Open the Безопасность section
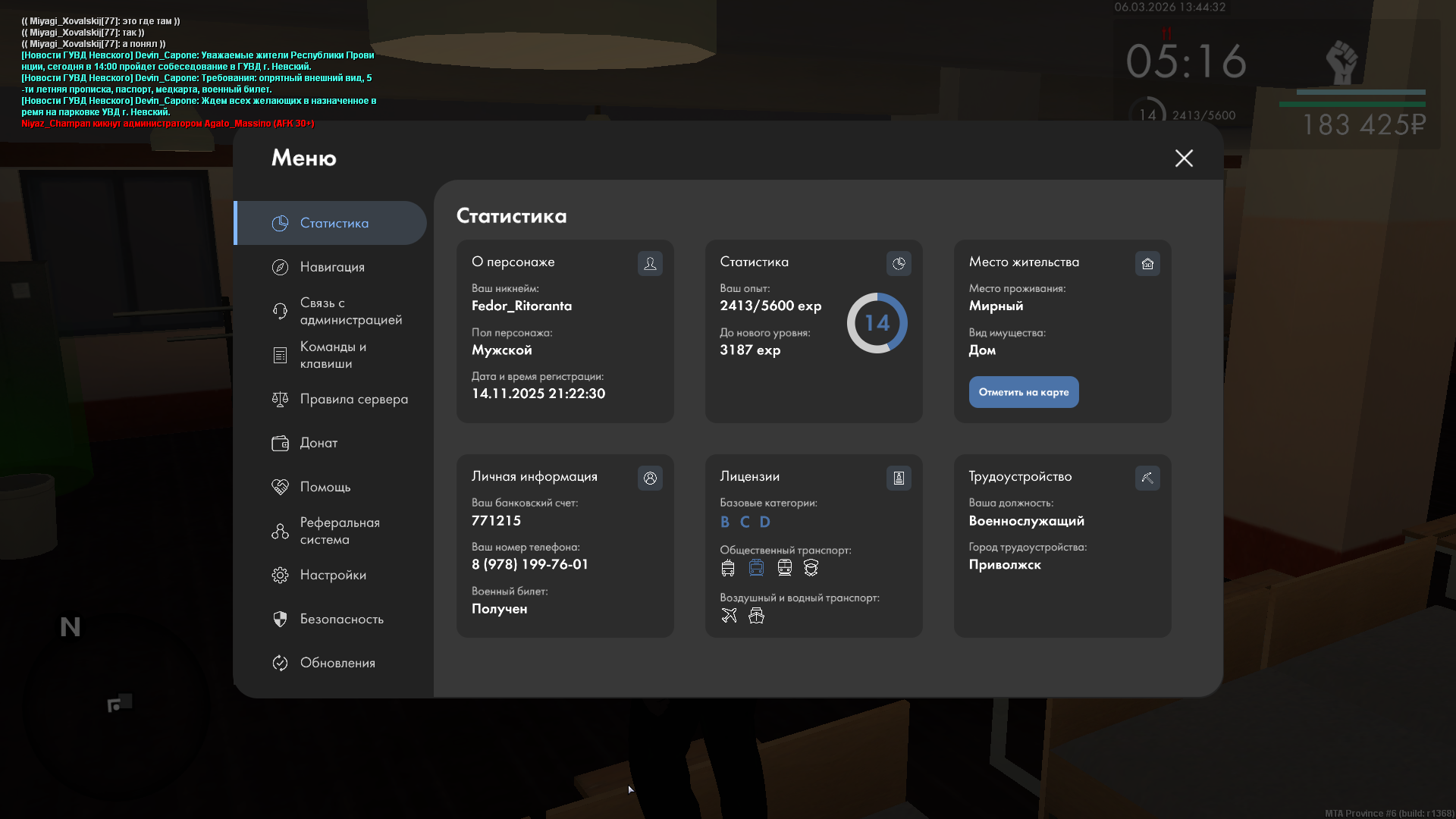Screen dimensions: 1456x819 (x=341, y=619)
